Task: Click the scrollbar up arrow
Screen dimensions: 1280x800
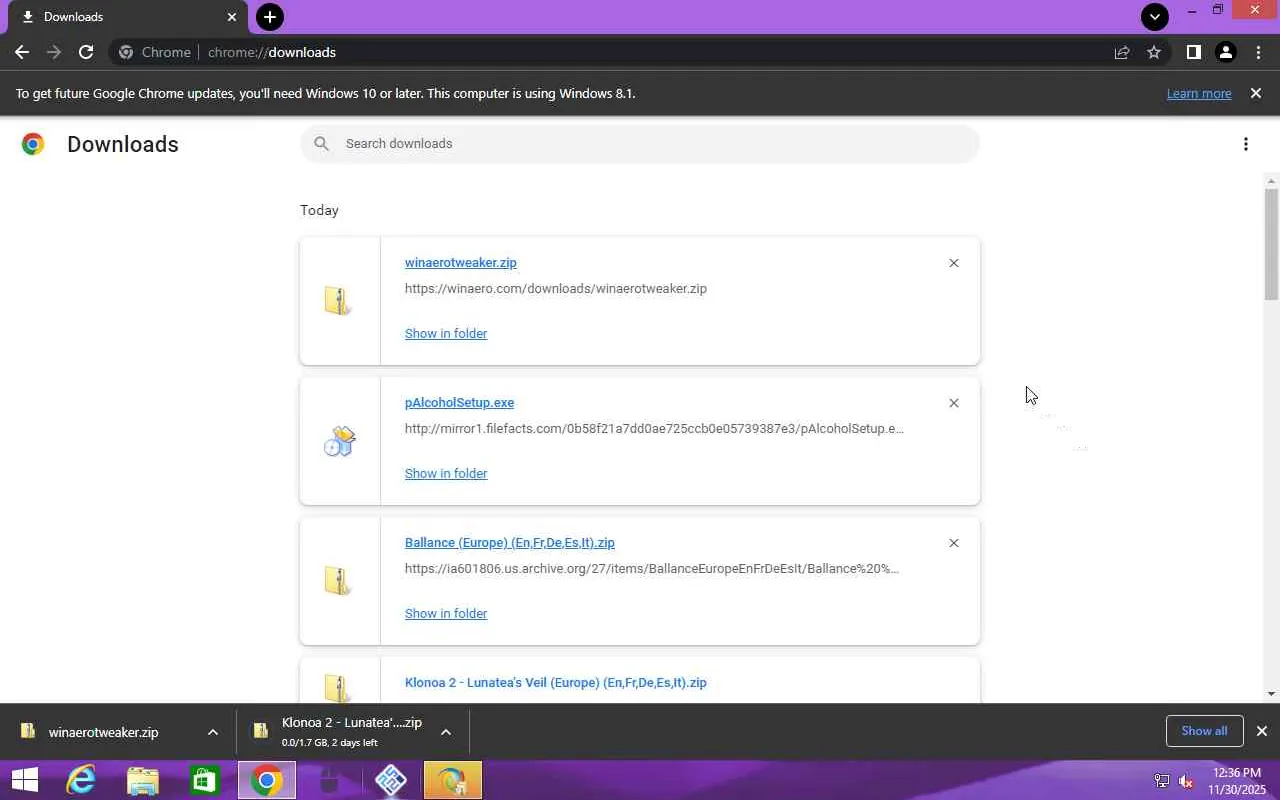Action: (x=1271, y=181)
